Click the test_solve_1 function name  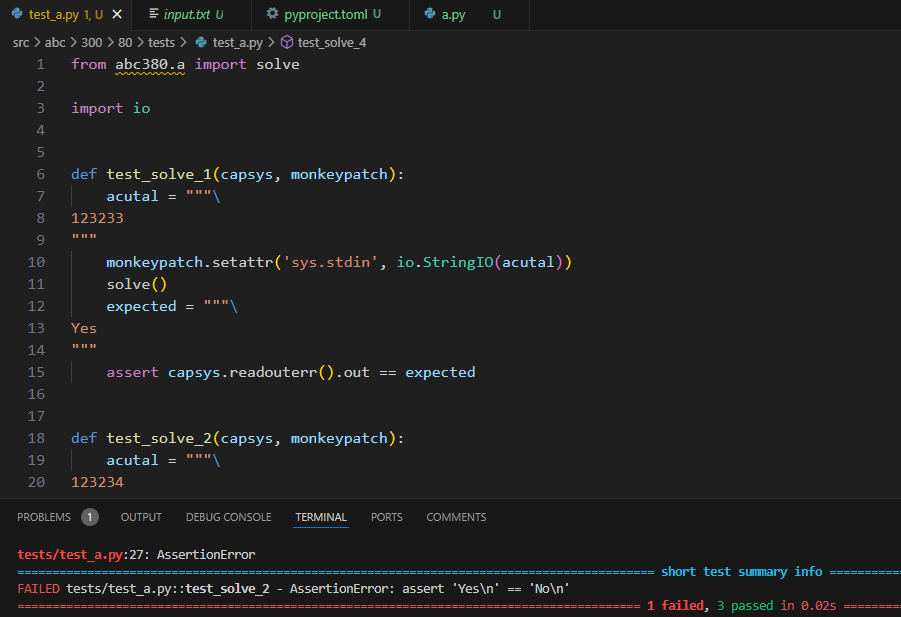[159, 174]
